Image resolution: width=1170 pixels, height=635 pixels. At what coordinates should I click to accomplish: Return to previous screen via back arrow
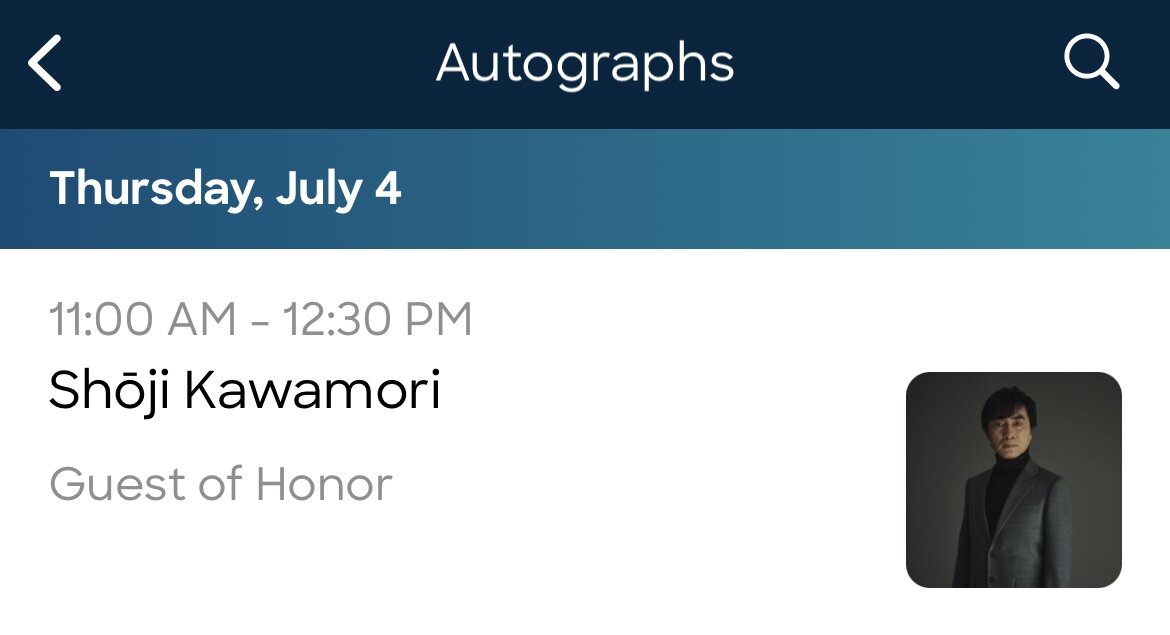pyautogui.click(x=45, y=63)
